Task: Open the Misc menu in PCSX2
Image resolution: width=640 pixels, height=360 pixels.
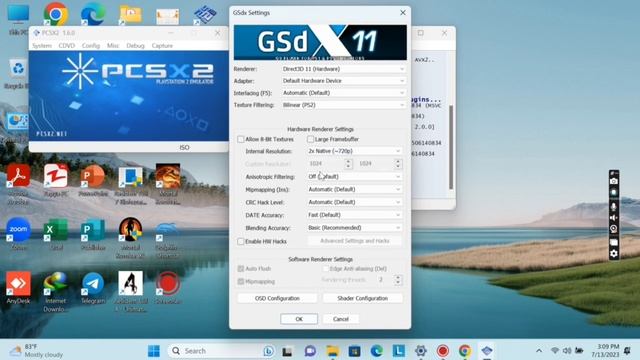Action: (113, 46)
